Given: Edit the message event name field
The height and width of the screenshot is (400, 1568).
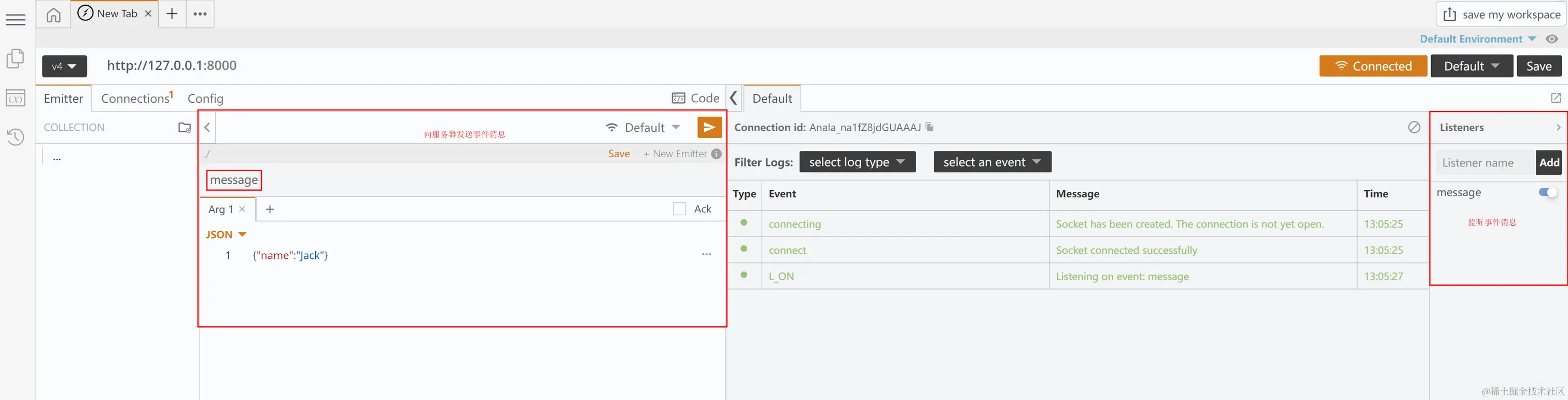Looking at the screenshot, I should [234, 180].
